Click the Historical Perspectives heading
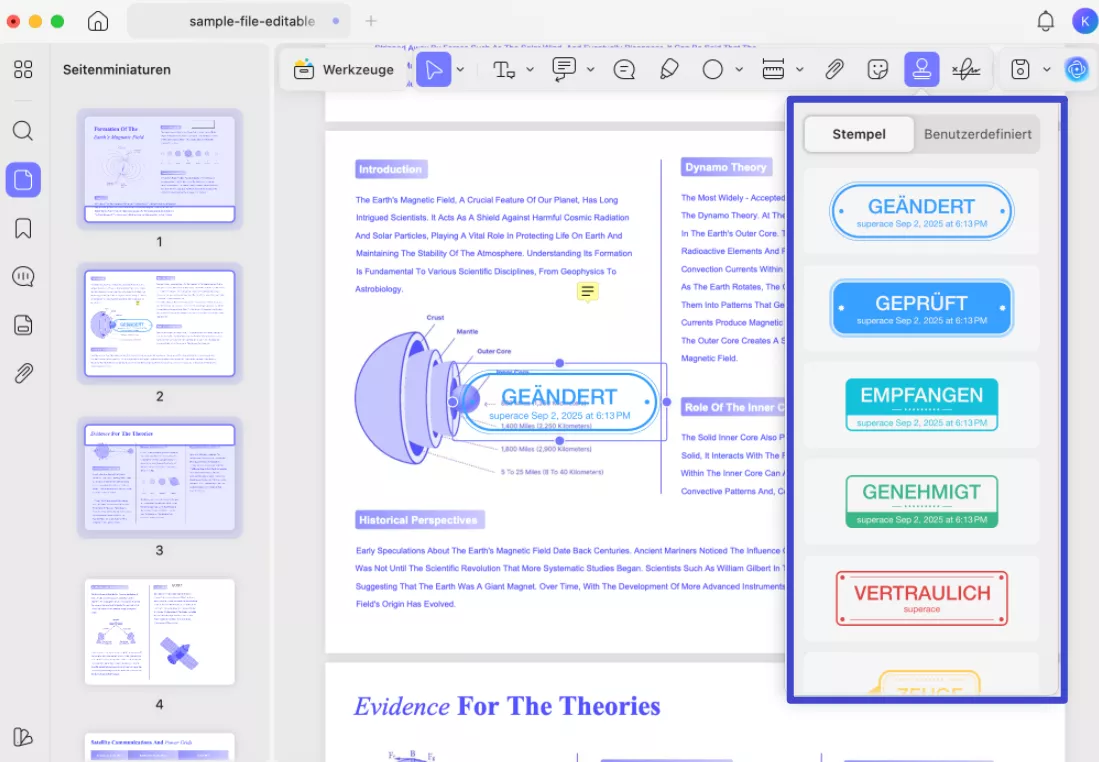The width and height of the screenshot is (1099, 762). [418, 520]
